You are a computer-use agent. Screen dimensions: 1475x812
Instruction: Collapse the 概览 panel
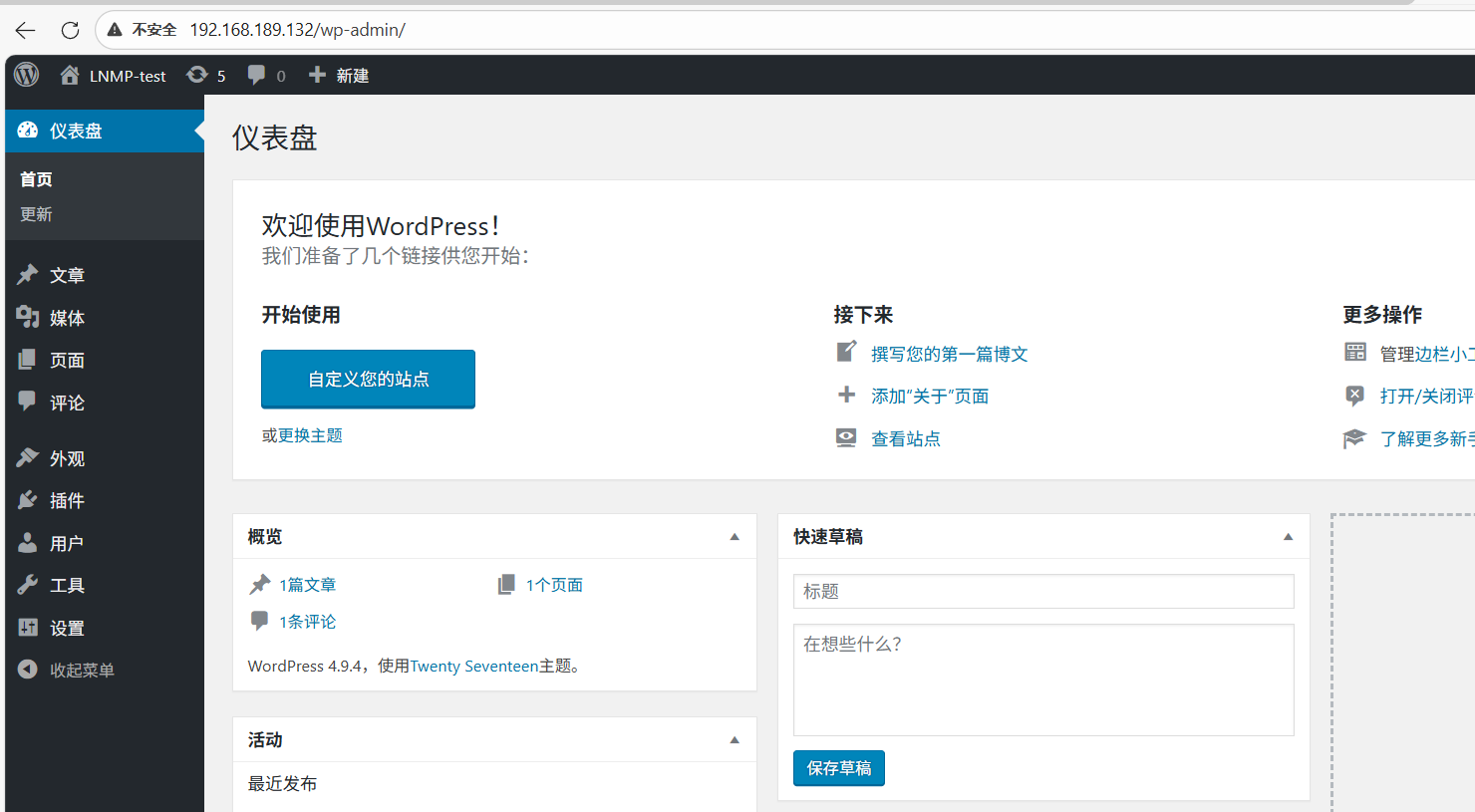tap(735, 537)
